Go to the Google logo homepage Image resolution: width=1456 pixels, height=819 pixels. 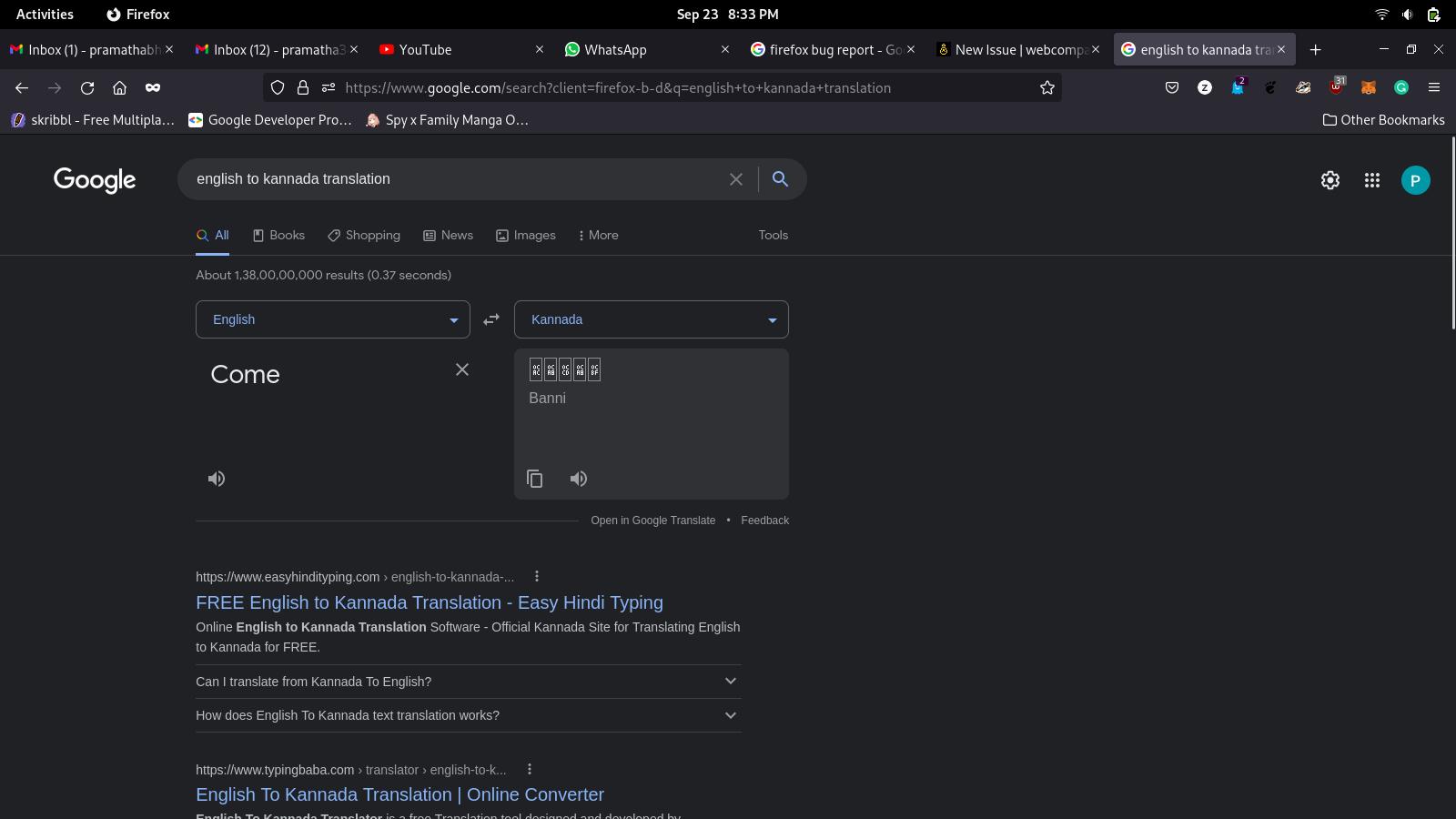[95, 180]
